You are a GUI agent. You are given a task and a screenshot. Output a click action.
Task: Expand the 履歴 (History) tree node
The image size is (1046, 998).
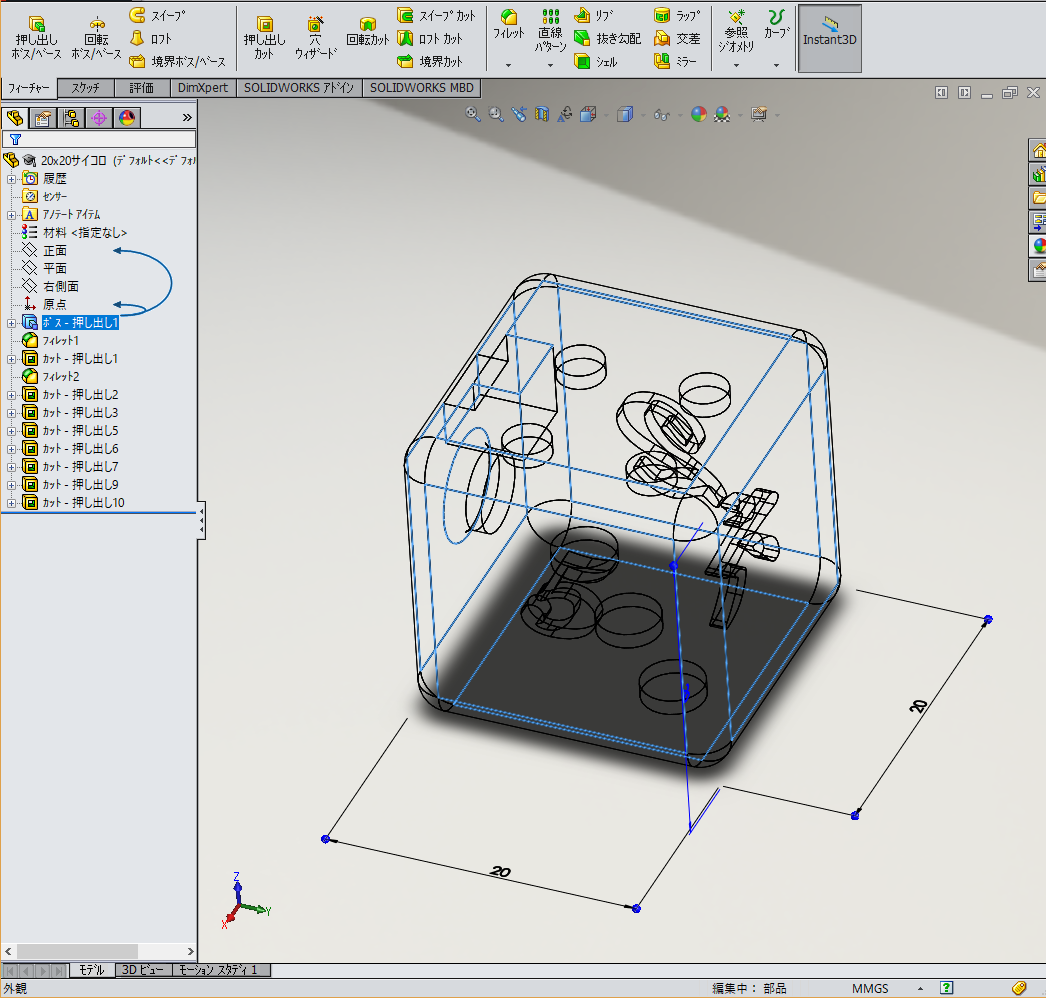[x=11, y=179]
